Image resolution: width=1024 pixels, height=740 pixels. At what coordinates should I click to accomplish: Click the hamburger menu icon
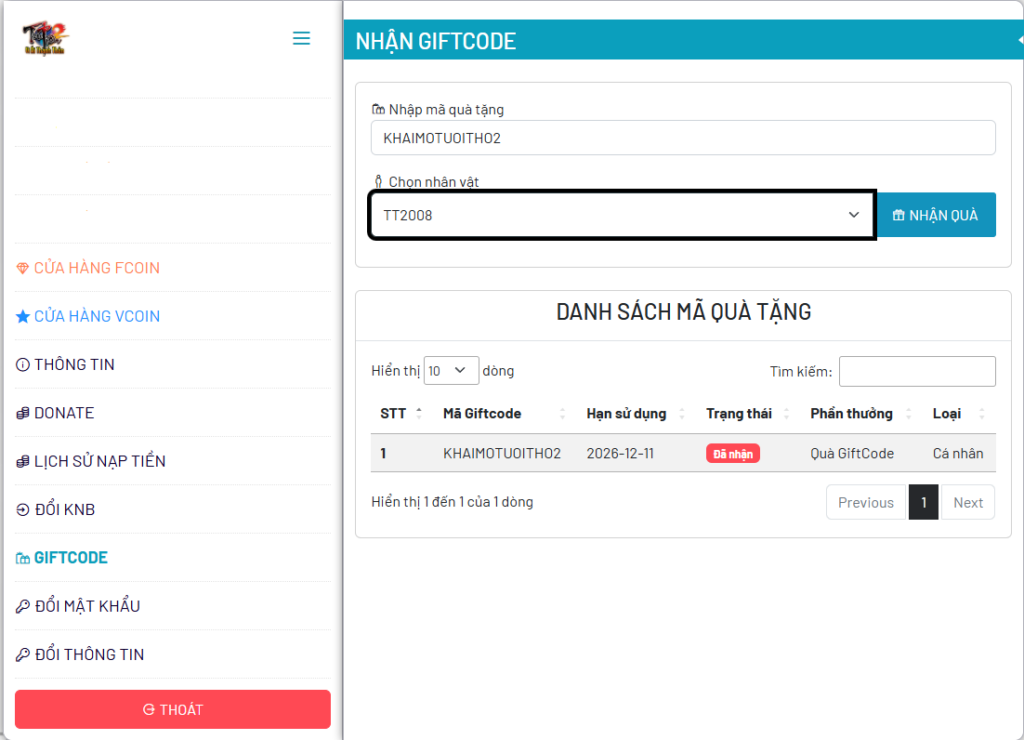coord(301,39)
